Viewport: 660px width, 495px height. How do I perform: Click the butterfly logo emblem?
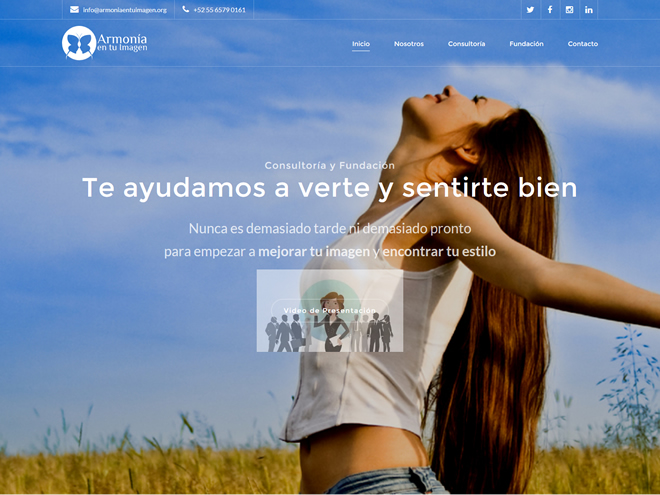tap(78, 43)
